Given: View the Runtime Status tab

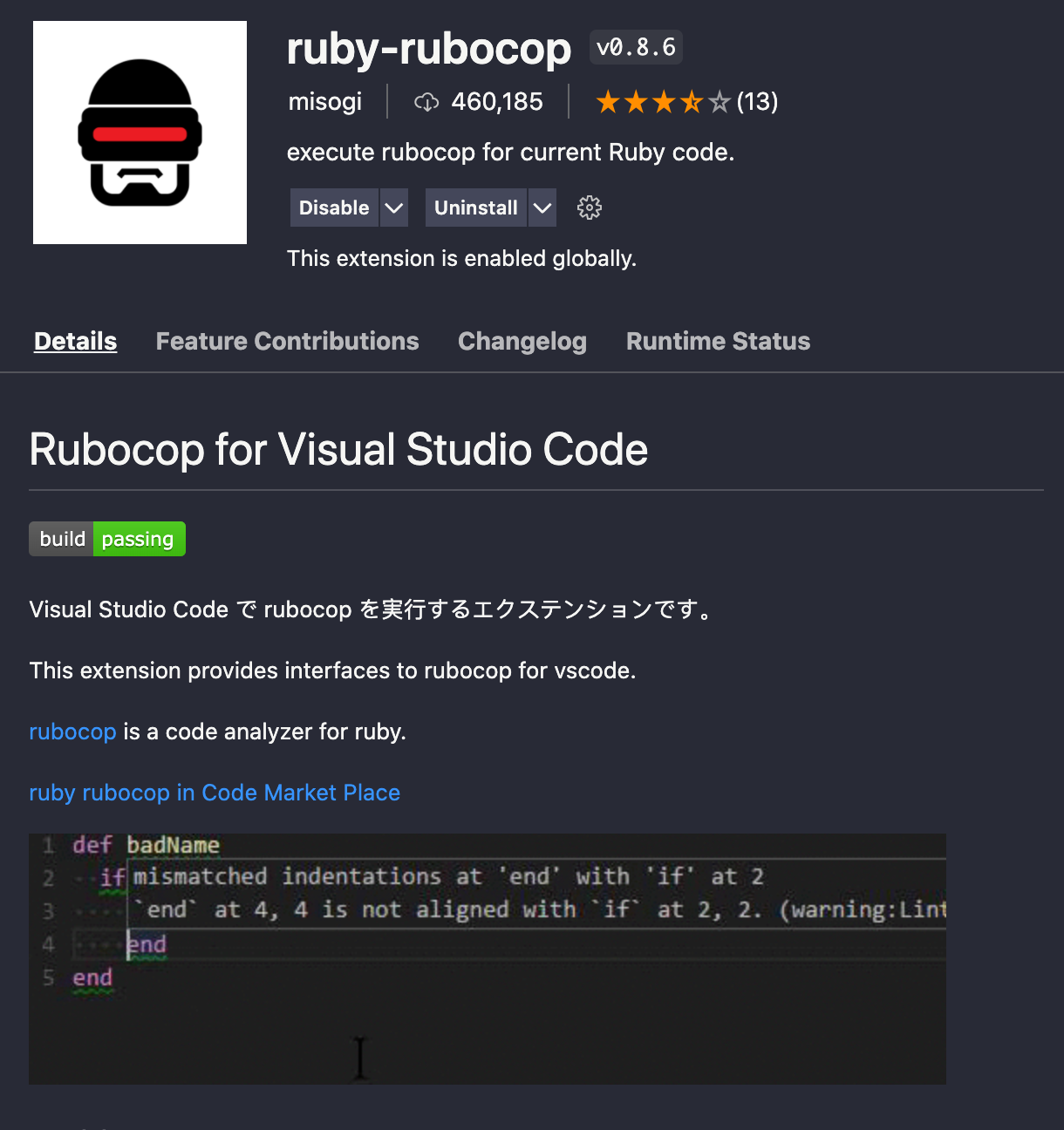Looking at the screenshot, I should pyautogui.click(x=718, y=341).
